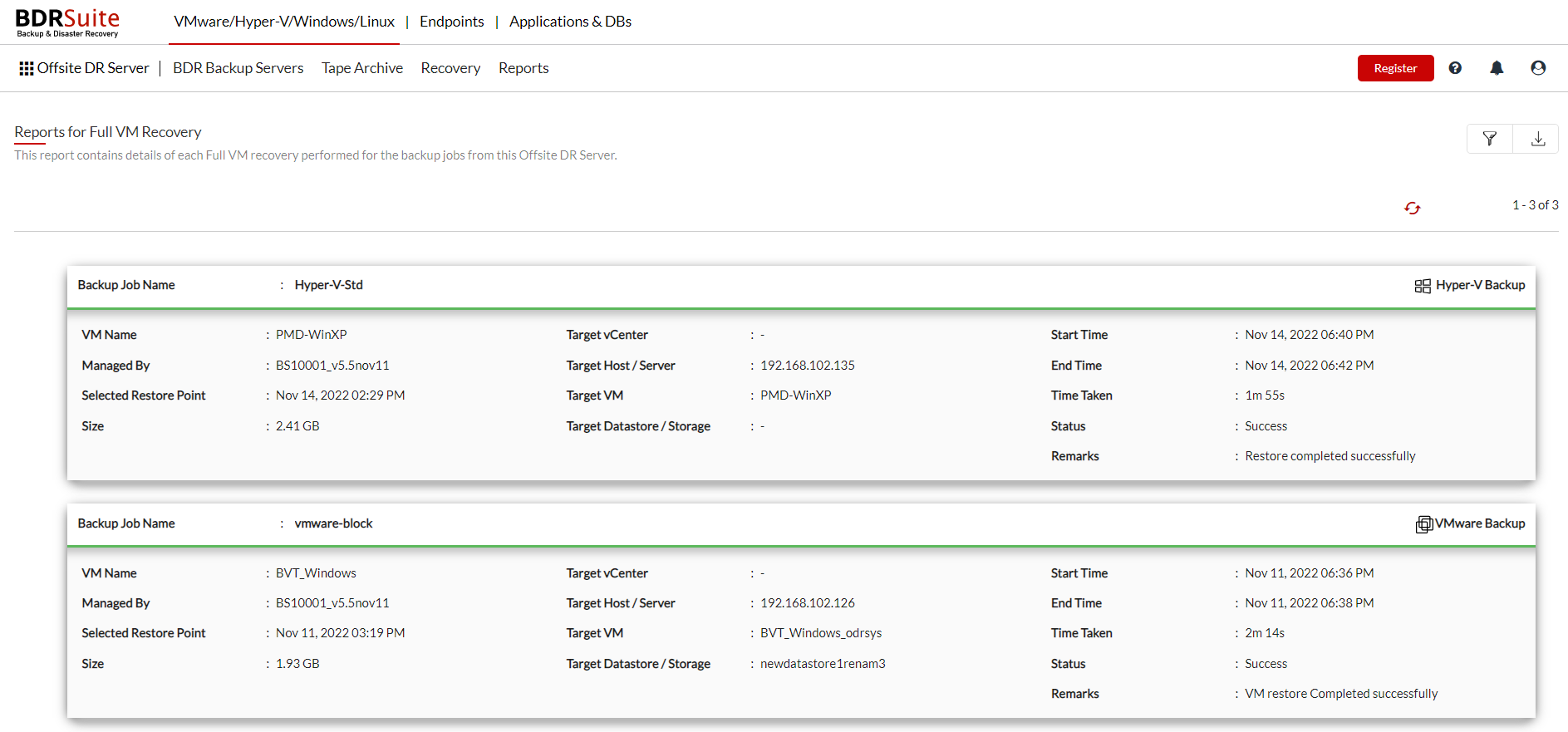Click end time Nov 14, 2022 06:42 PM

1310,366
